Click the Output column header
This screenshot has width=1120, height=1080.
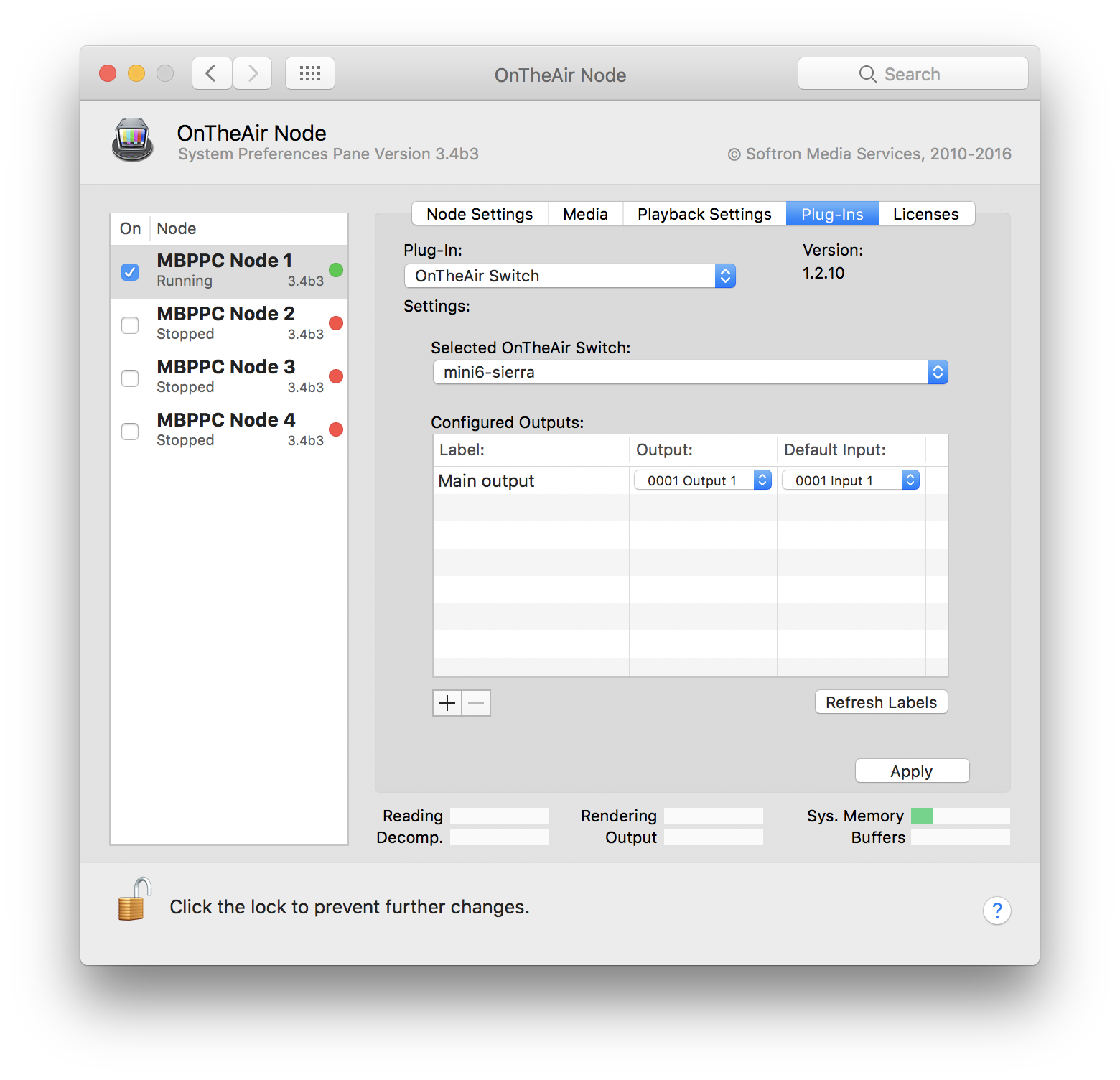(704, 450)
